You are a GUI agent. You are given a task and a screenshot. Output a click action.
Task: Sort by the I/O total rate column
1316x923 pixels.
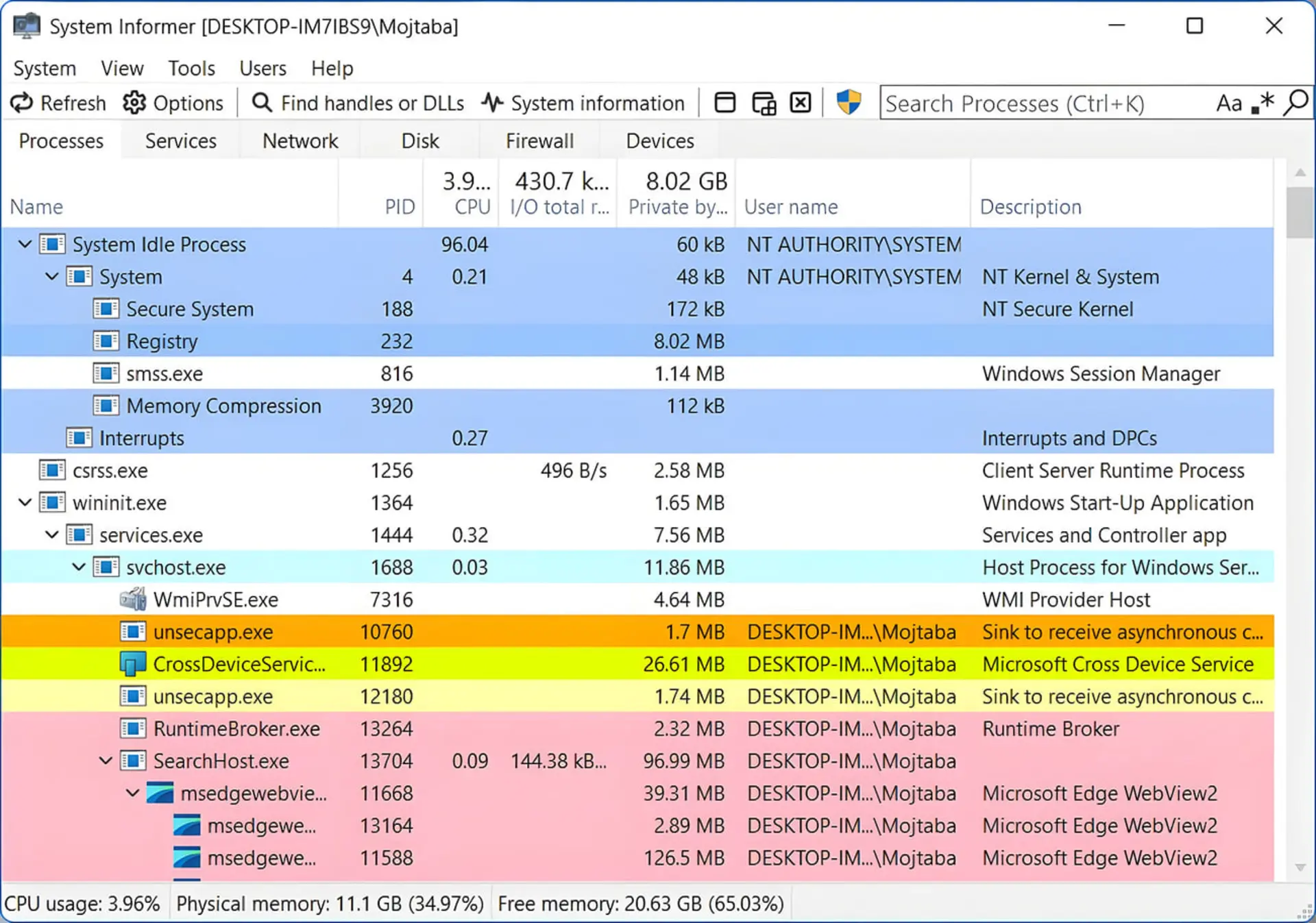[x=558, y=193]
